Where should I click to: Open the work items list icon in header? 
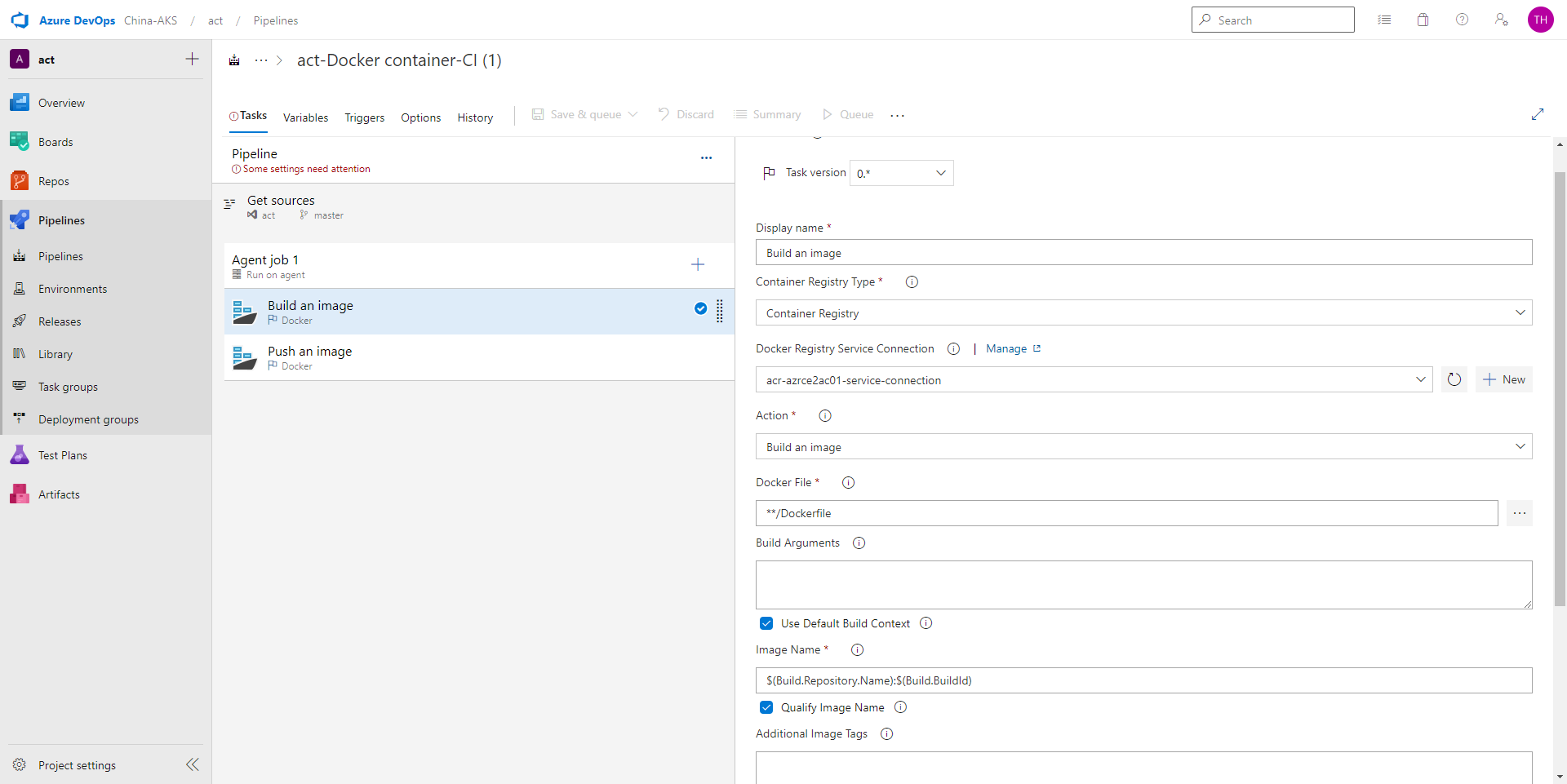[1384, 20]
